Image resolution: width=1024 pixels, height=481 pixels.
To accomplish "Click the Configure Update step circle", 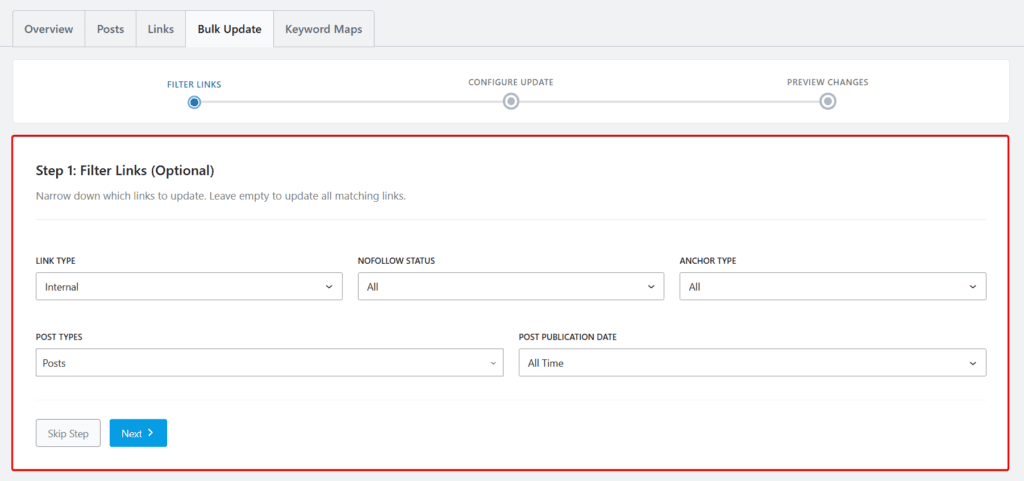I will 511,101.
